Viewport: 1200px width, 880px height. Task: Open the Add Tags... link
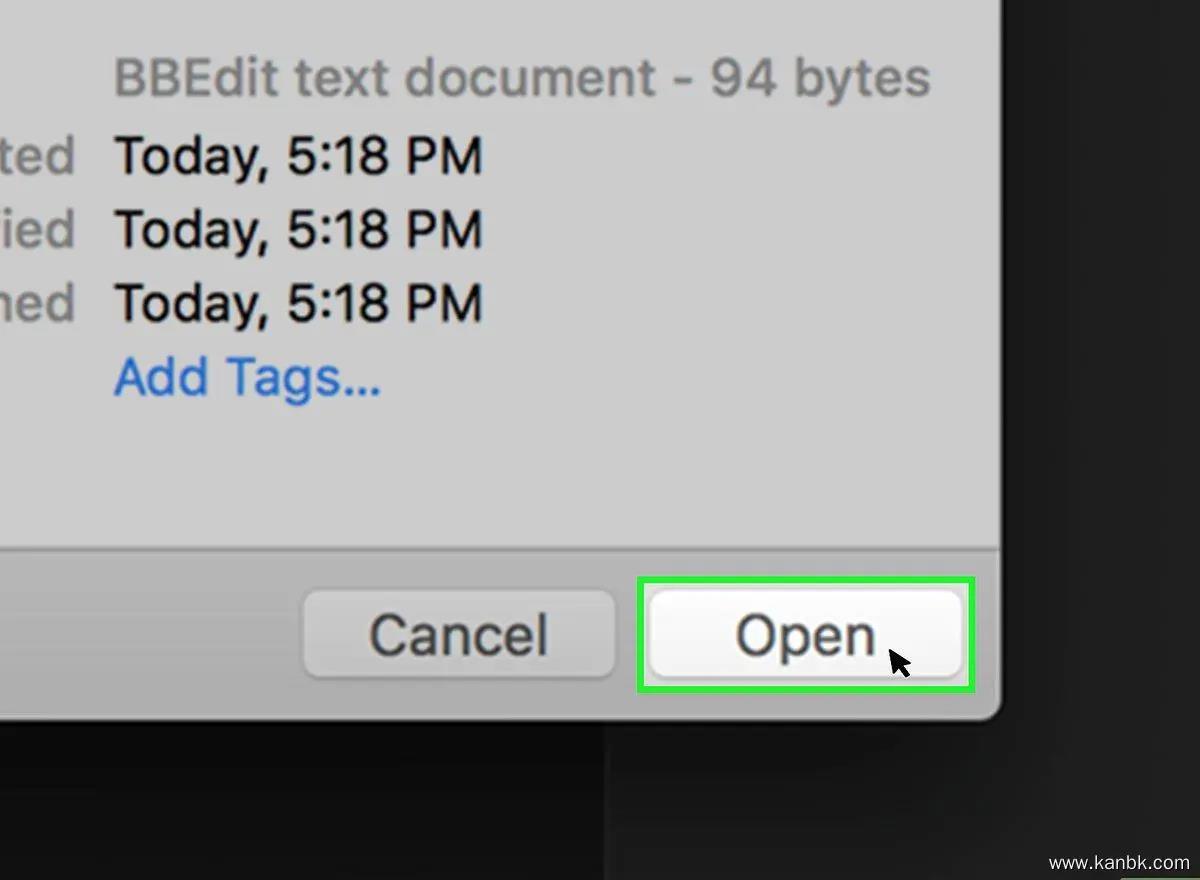[x=247, y=378]
